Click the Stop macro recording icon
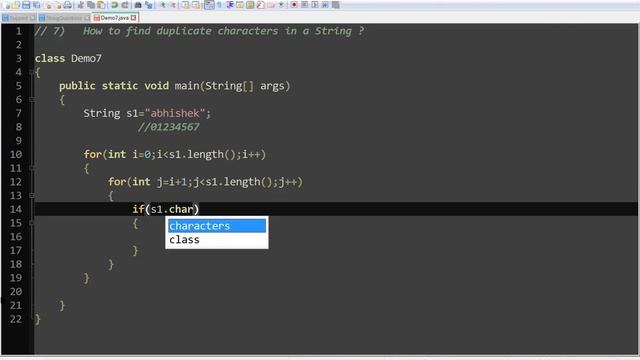Viewport: 640px width, 360px height. click(304, 5)
